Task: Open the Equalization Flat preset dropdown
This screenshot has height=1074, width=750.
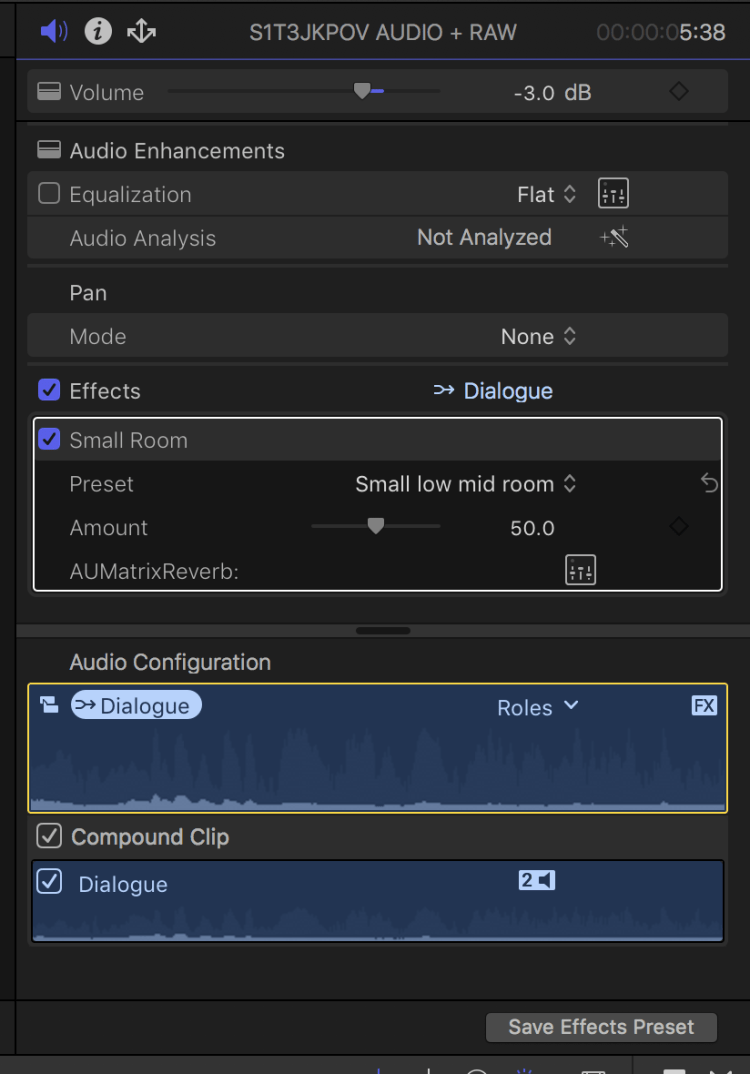Action: pos(546,195)
